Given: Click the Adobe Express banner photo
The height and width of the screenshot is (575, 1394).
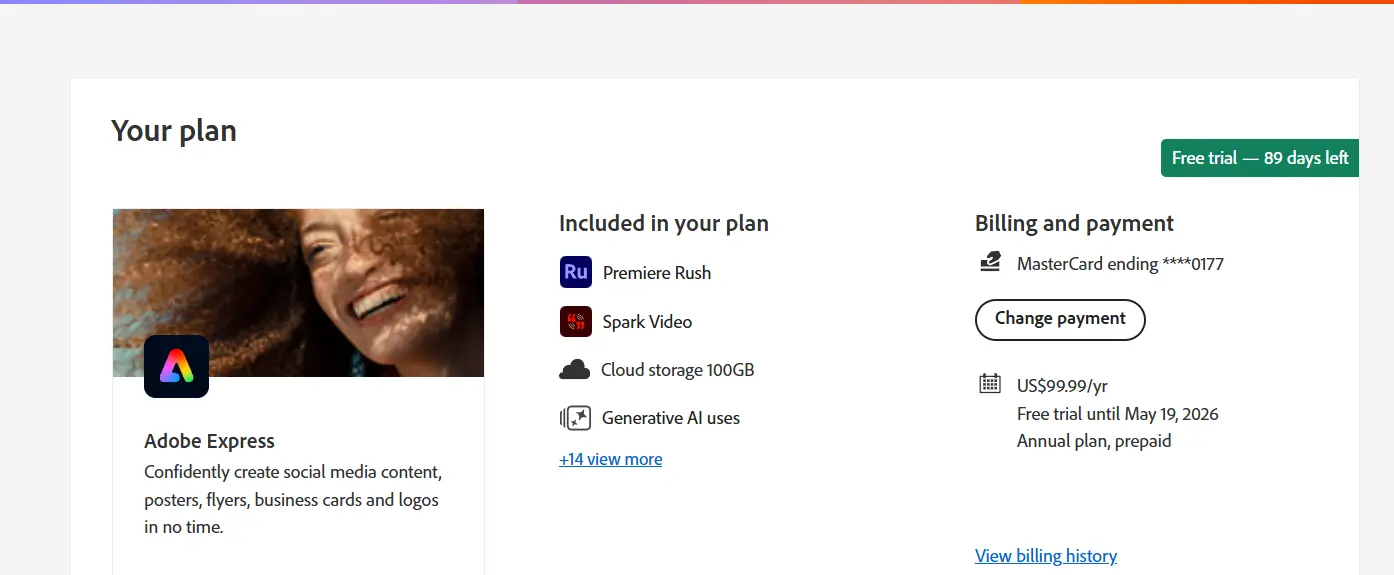Looking at the screenshot, I should coord(298,292).
